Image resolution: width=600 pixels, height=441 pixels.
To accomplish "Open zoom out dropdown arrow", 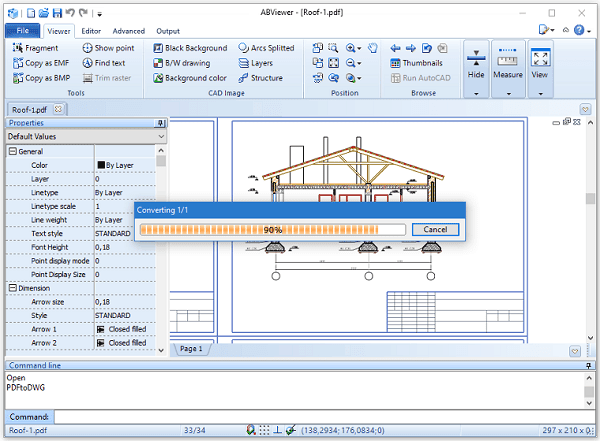I will 359,64.
